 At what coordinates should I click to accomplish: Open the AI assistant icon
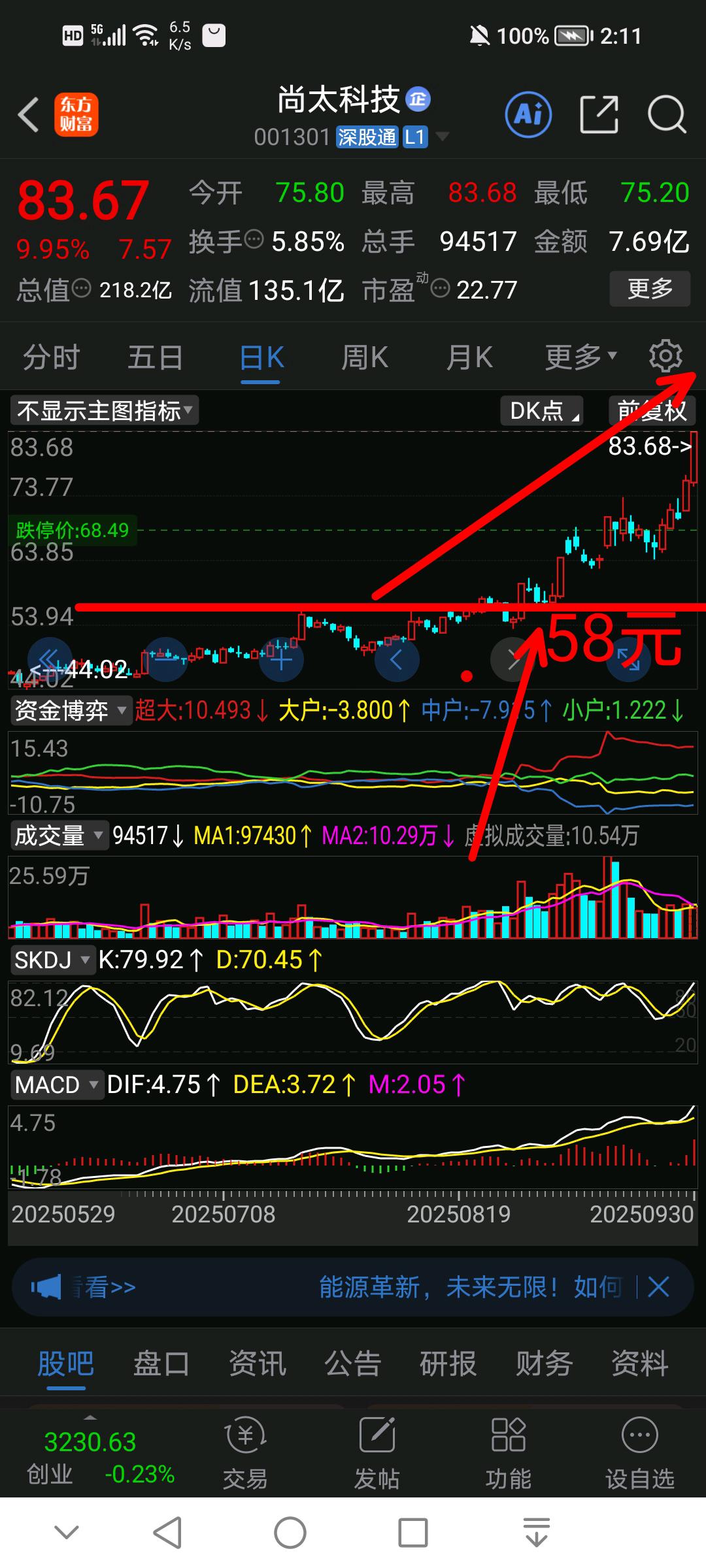click(x=528, y=115)
